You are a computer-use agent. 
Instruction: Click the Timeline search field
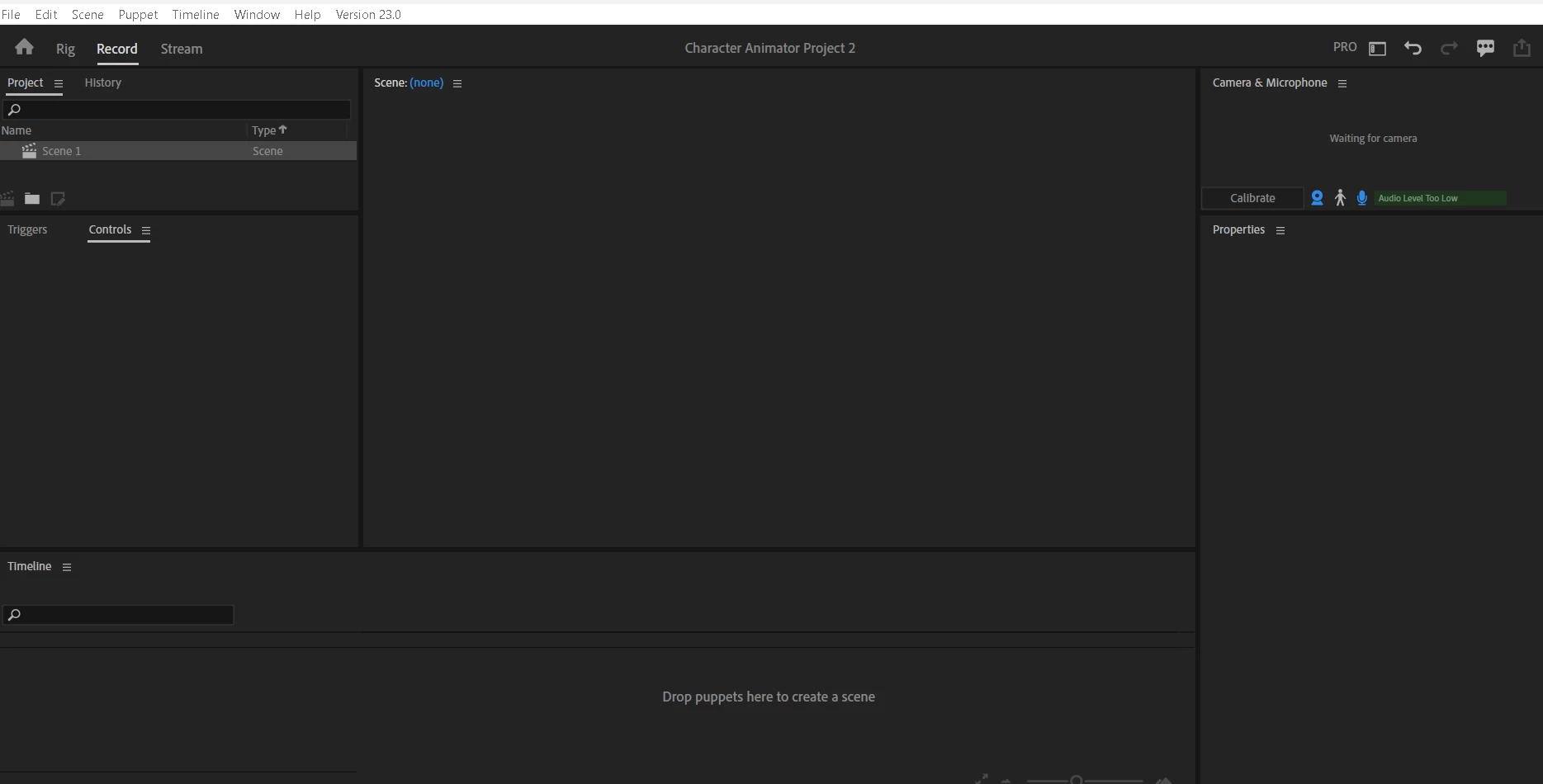tap(118, 615)
